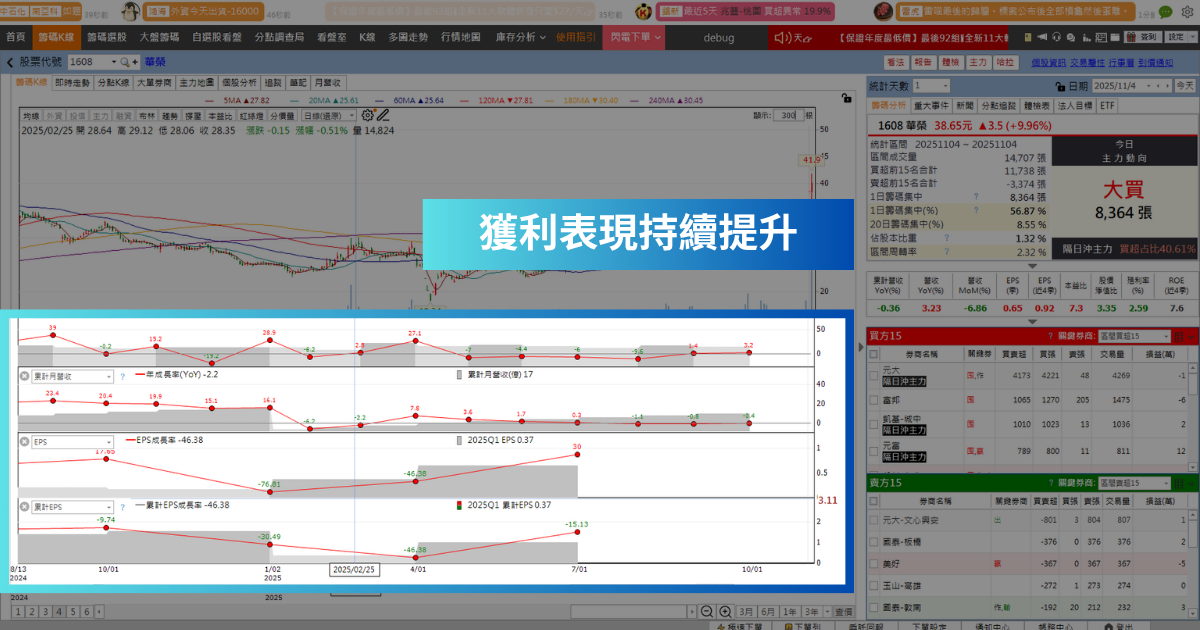Remove the EPS indicator panel

coord(25,441)
